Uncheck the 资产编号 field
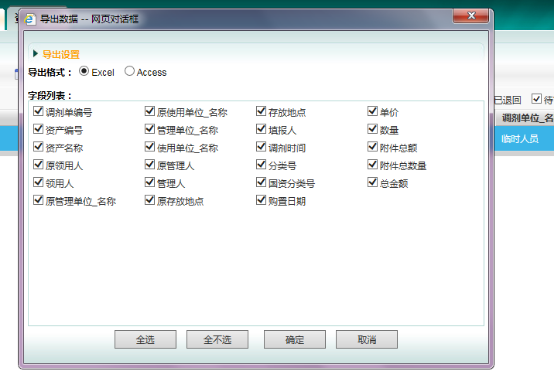Screen dimensions: 554x388 click(38, 129)
